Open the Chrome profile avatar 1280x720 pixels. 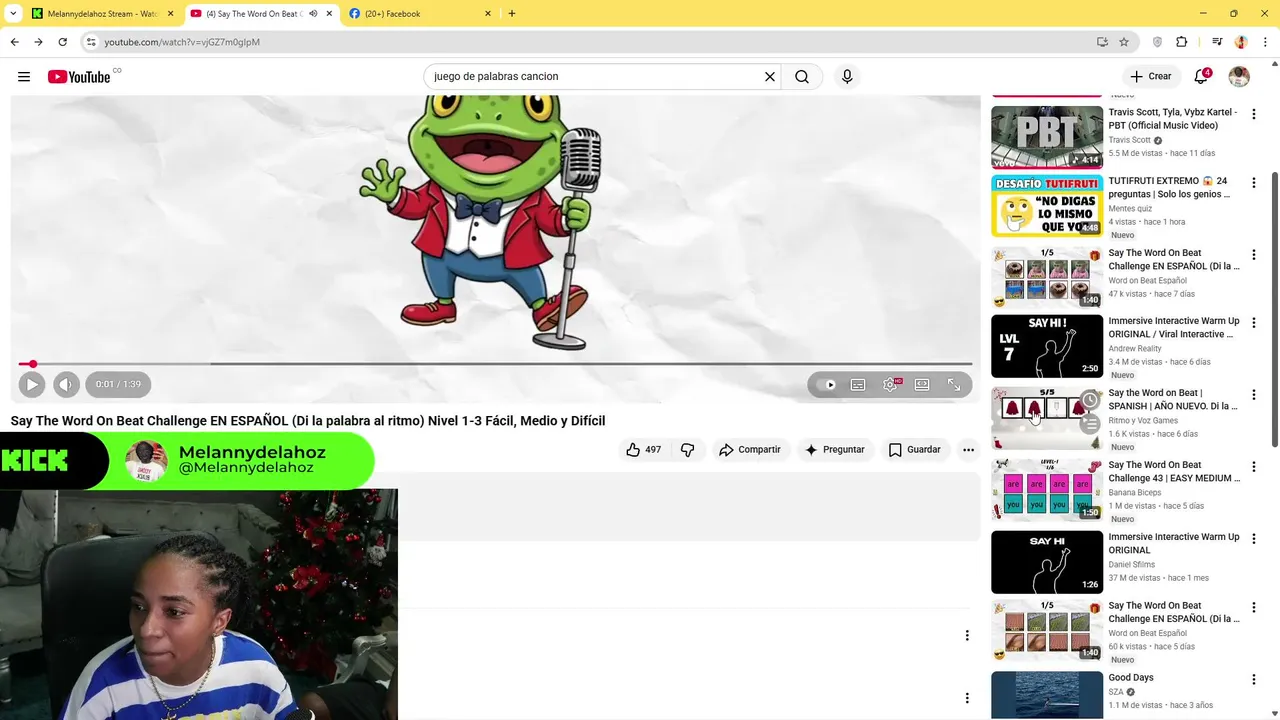click(1241, 42)
